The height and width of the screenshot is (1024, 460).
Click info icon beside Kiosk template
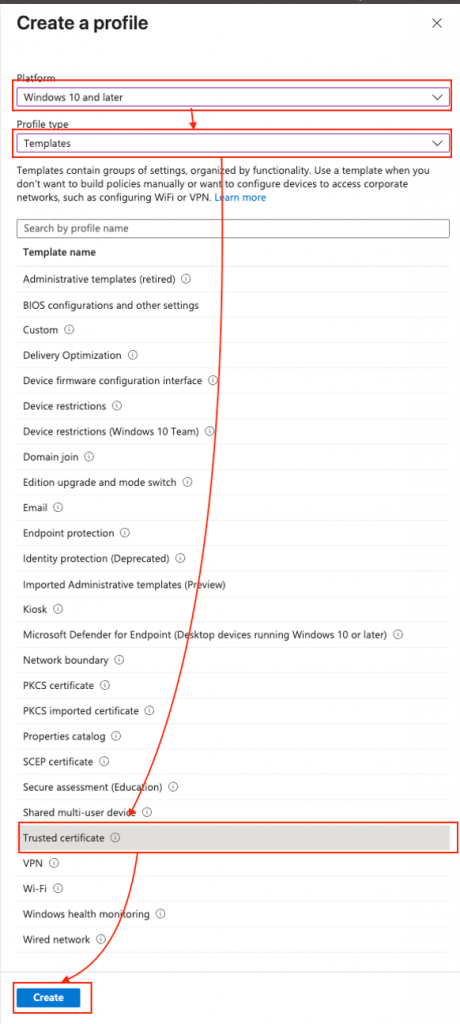[58, 609]
